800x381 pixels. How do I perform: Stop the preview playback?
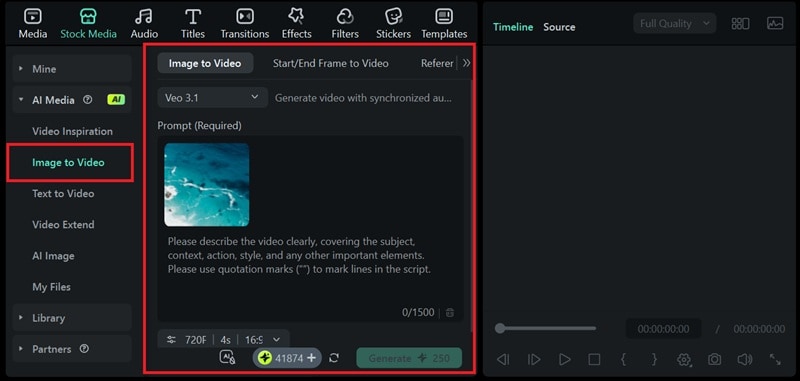(x=594, y=360)
